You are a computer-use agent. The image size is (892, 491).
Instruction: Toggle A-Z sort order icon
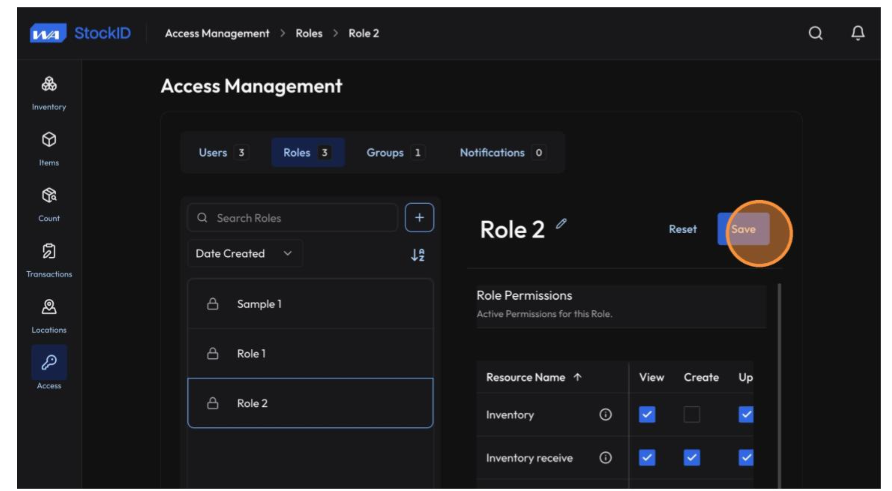(418, 254)
